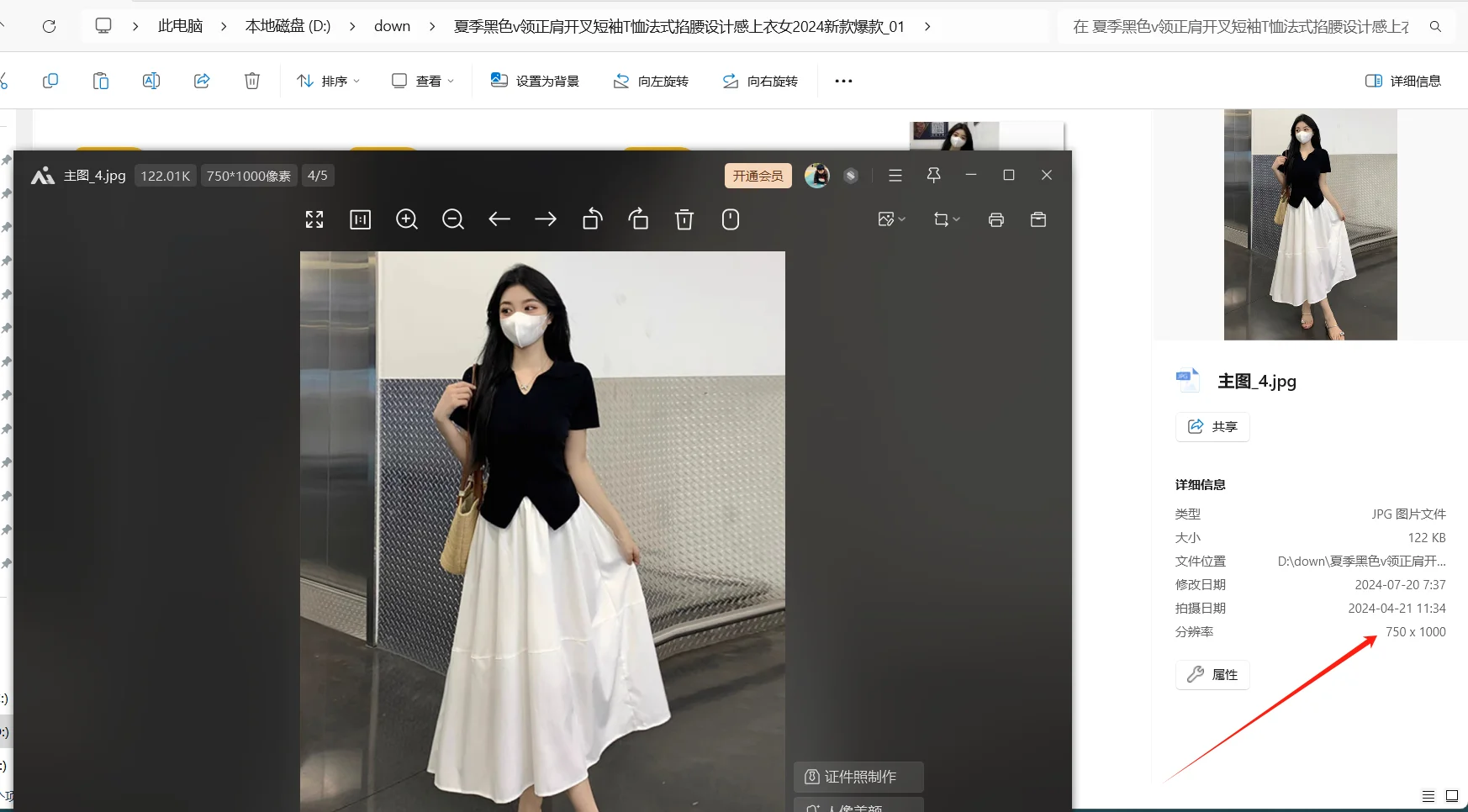Click the 开通会员 membership button

[756, 175]
